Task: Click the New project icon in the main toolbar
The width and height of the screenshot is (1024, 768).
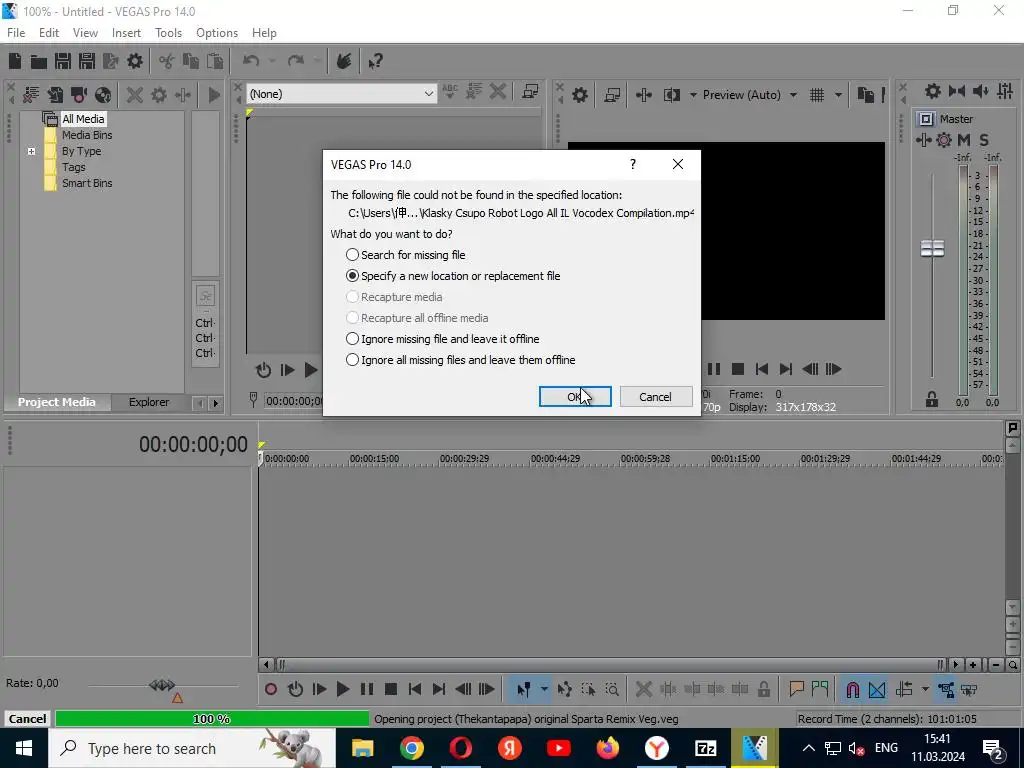Action: click(x=14, y=61)
